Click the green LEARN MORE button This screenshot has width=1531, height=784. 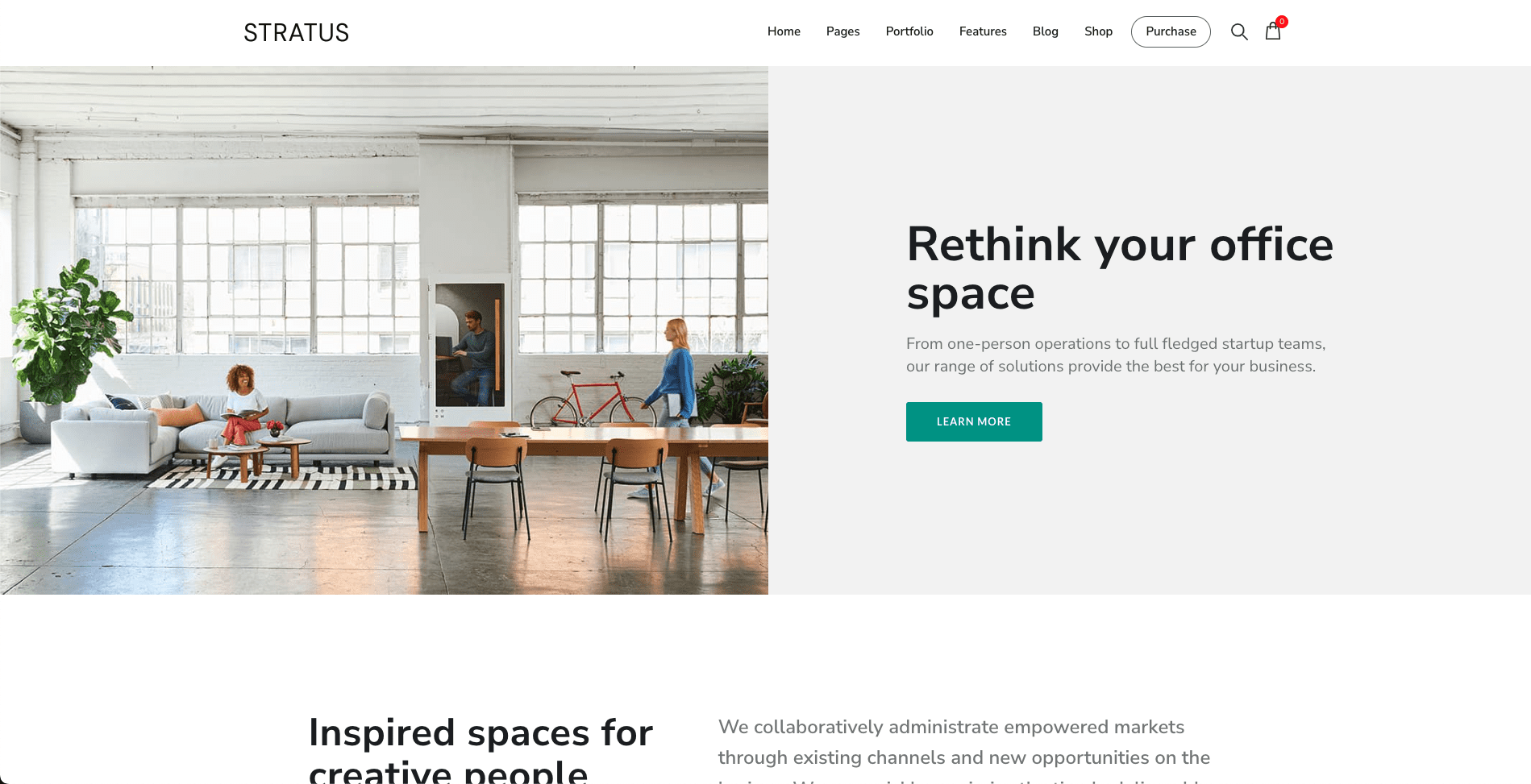point(974,421)
